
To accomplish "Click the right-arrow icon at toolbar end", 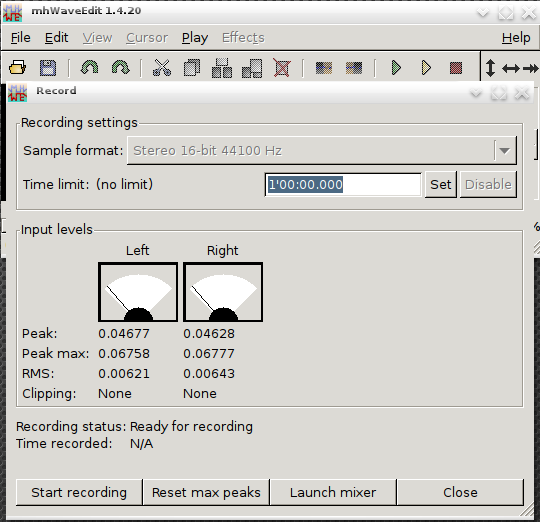I will click(531, 68).
